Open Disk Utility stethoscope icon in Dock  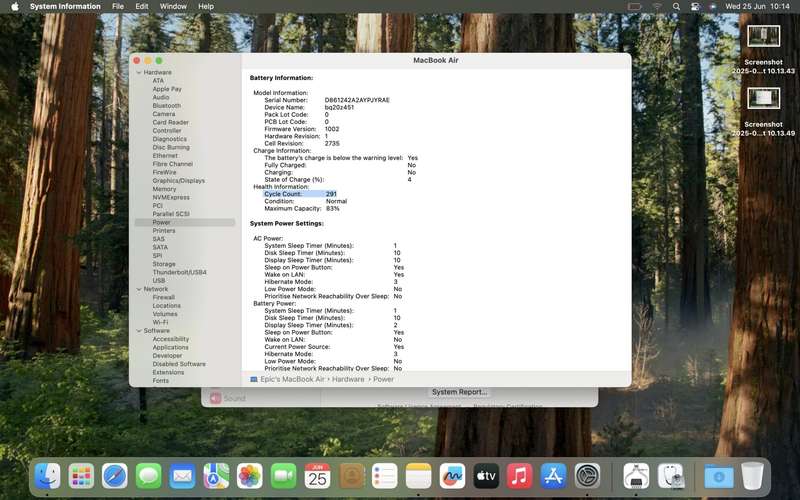(671, 476)
